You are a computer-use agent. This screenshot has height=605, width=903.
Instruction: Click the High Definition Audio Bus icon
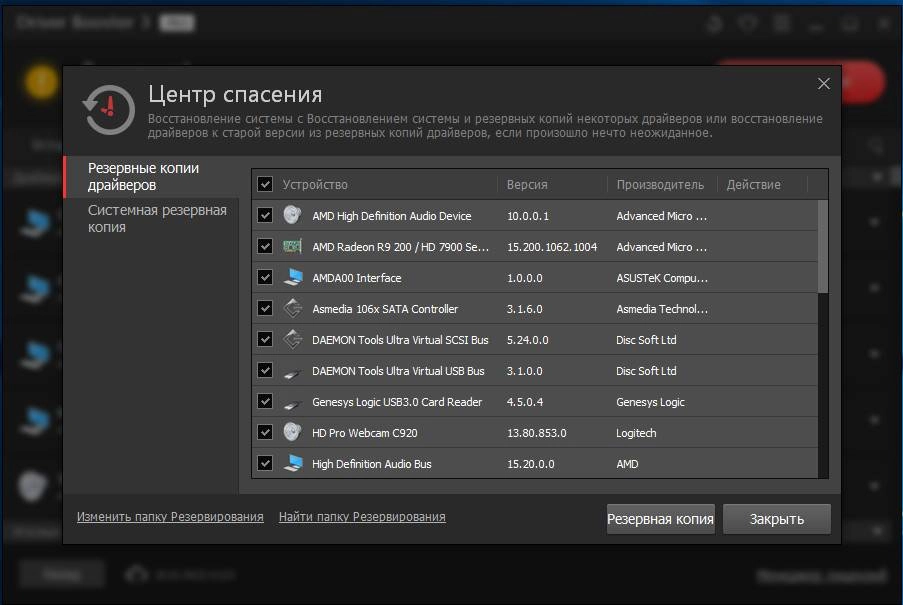click(x=293, y=463)
